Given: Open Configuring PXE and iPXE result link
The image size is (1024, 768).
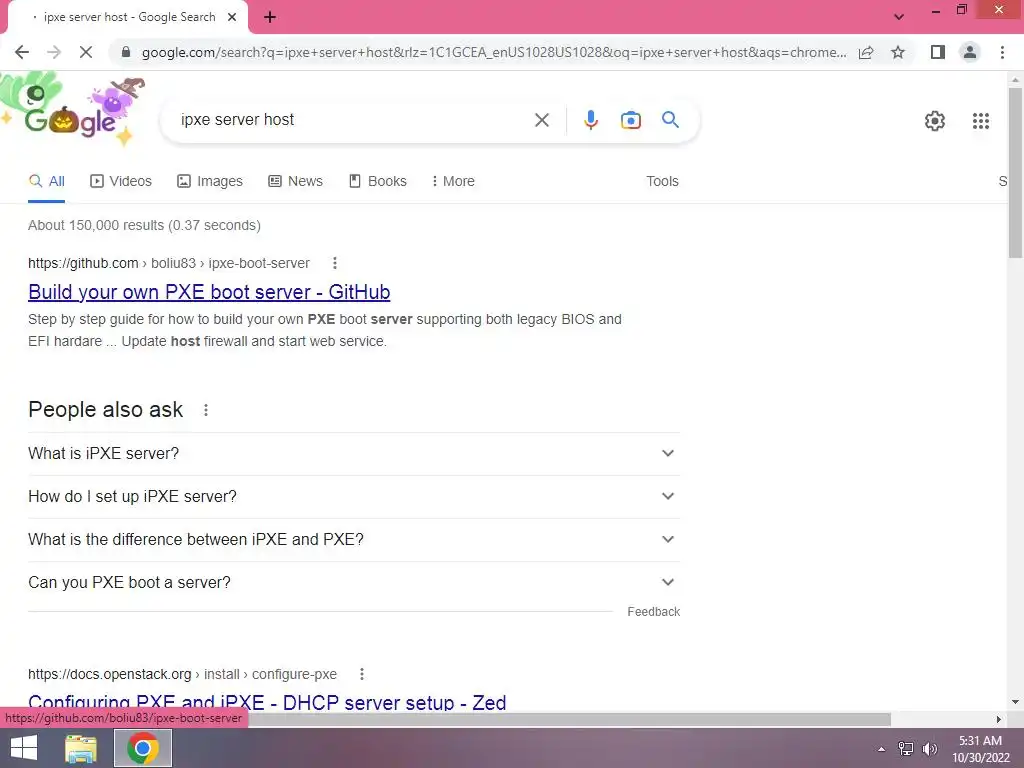Looking at the screenshot, I should pos(267,703).
